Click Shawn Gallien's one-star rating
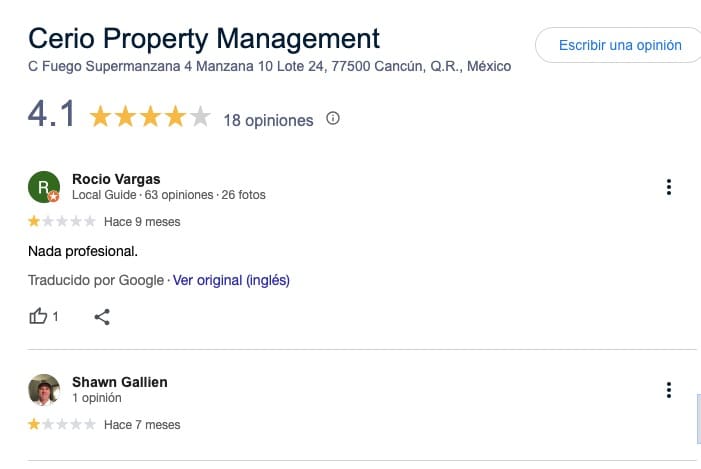Viewport: 701px width, 469px height. click(x=62, y=425)
